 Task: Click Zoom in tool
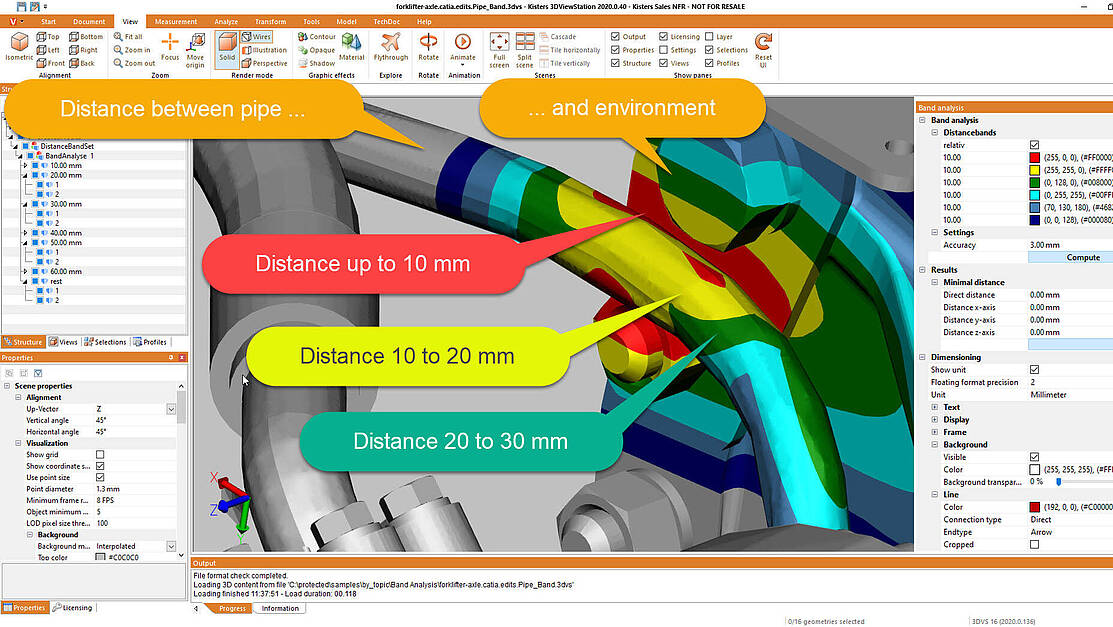point(132,50)
